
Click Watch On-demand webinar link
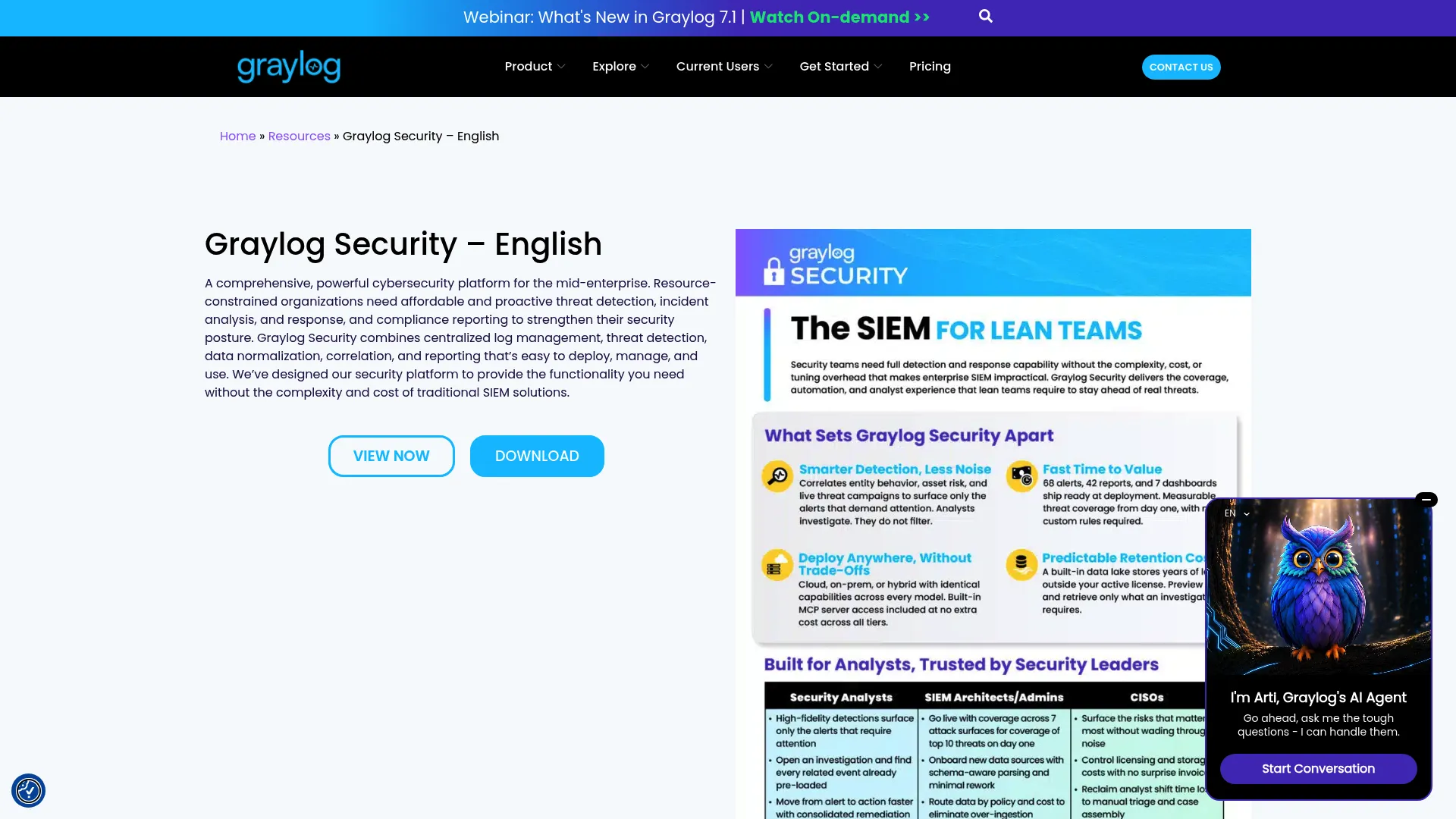[839, 17]
